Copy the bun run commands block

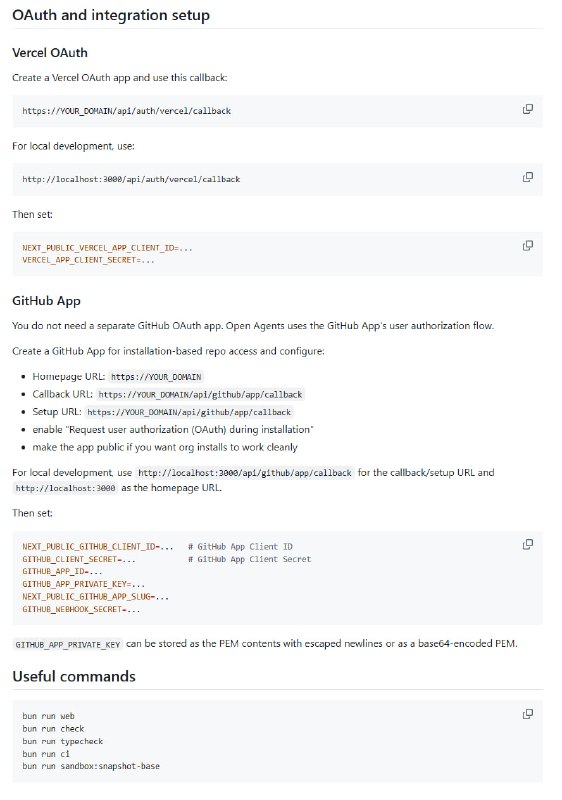pyautogui.click(x=528, y=714)
